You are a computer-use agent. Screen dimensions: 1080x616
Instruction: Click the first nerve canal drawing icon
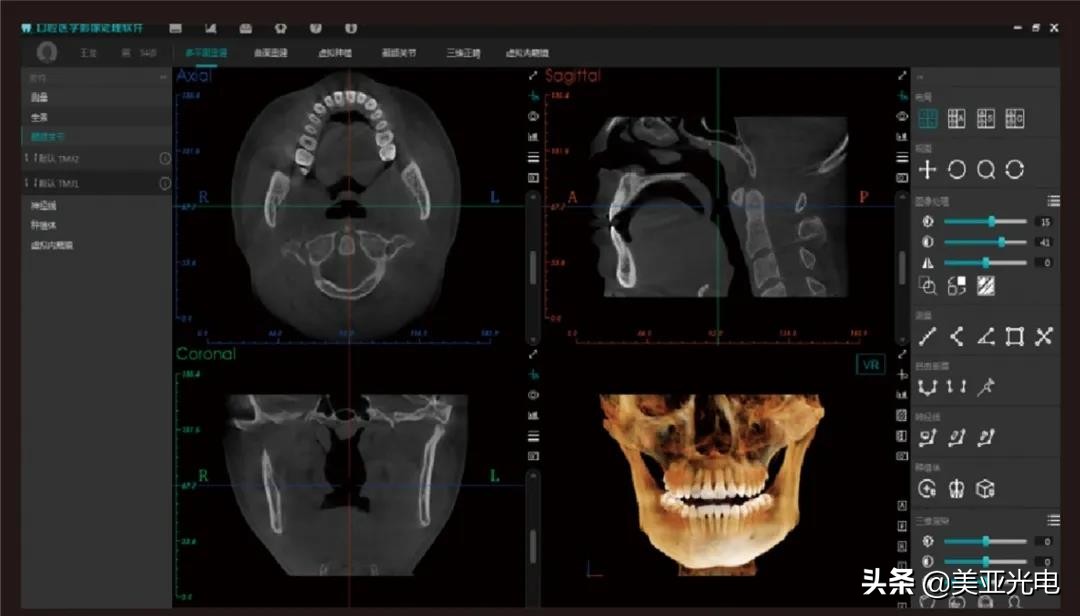pos(928,438)
